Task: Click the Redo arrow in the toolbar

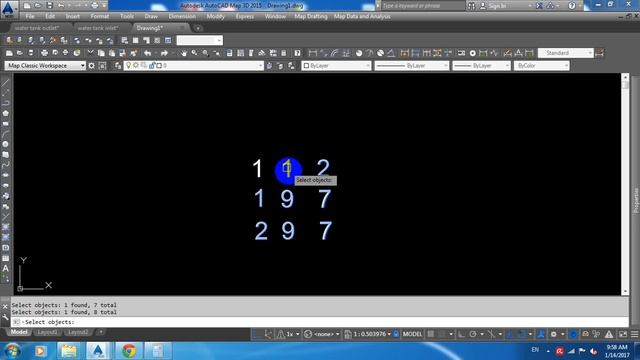Action: tap(164, 53)
